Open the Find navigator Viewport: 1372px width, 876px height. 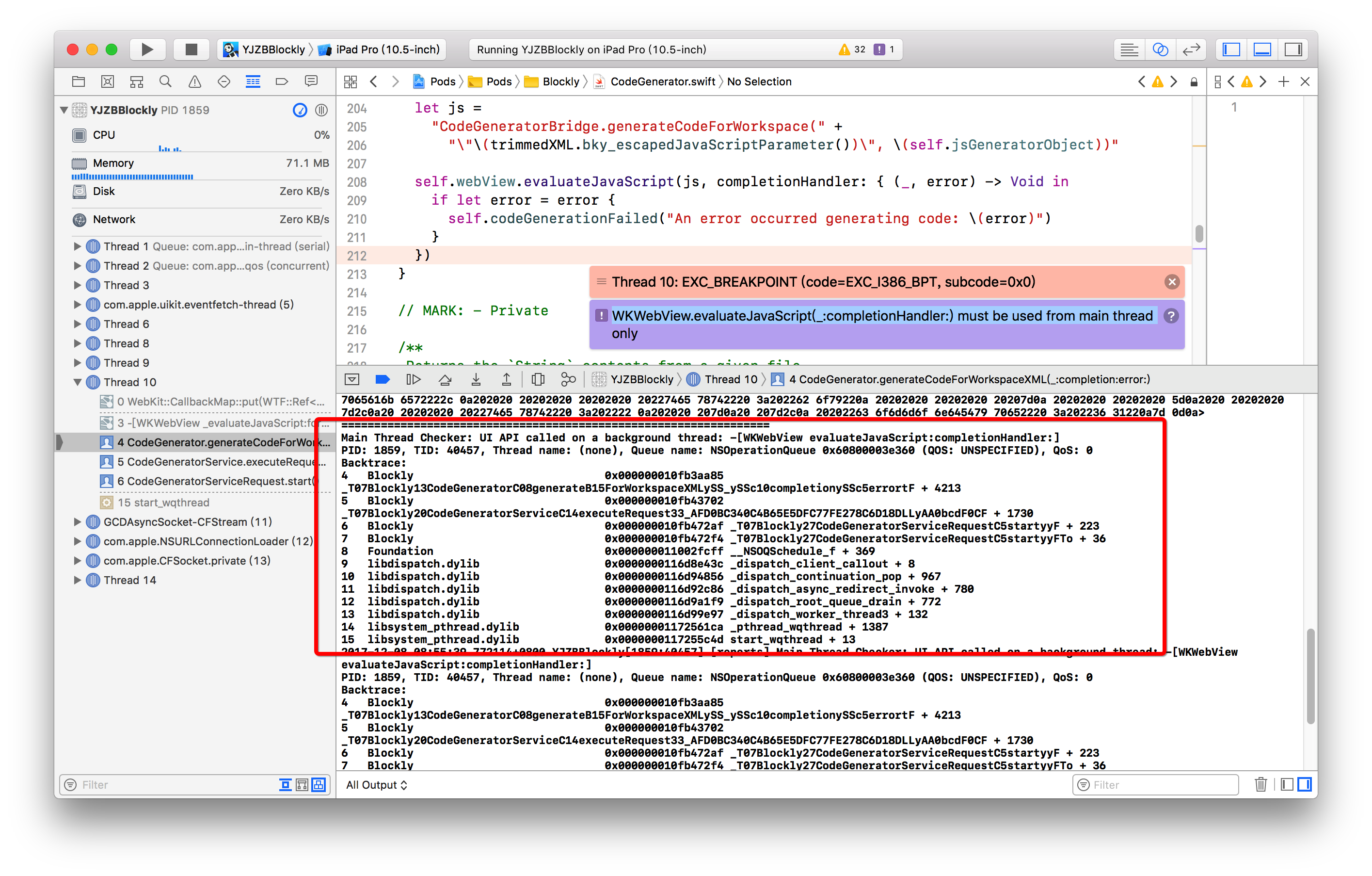pos(166,81)
